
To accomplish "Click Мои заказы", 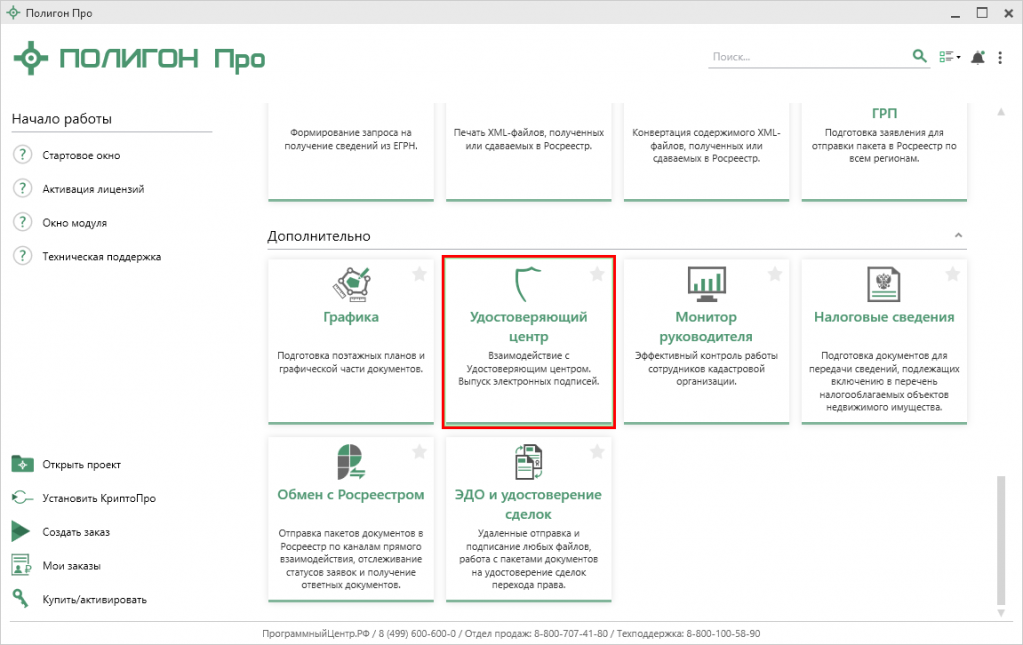I will [71, 566].
